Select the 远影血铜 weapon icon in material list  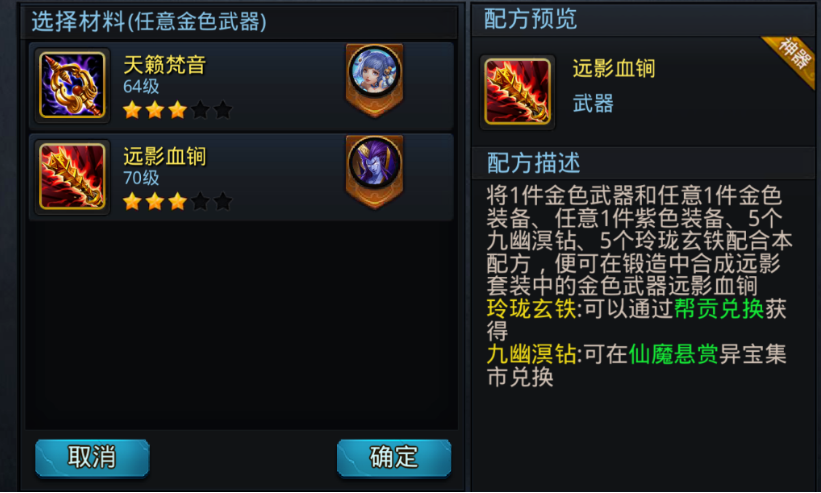click(72, 176)
